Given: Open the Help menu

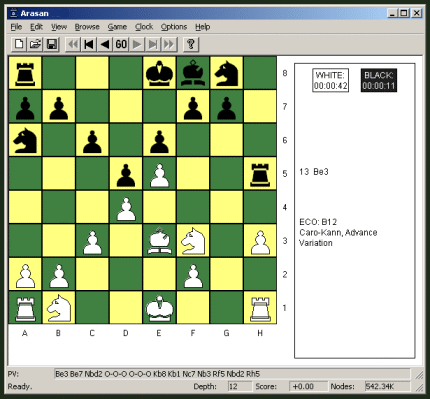Looking at the screenshot, I should tap(203, 27).
